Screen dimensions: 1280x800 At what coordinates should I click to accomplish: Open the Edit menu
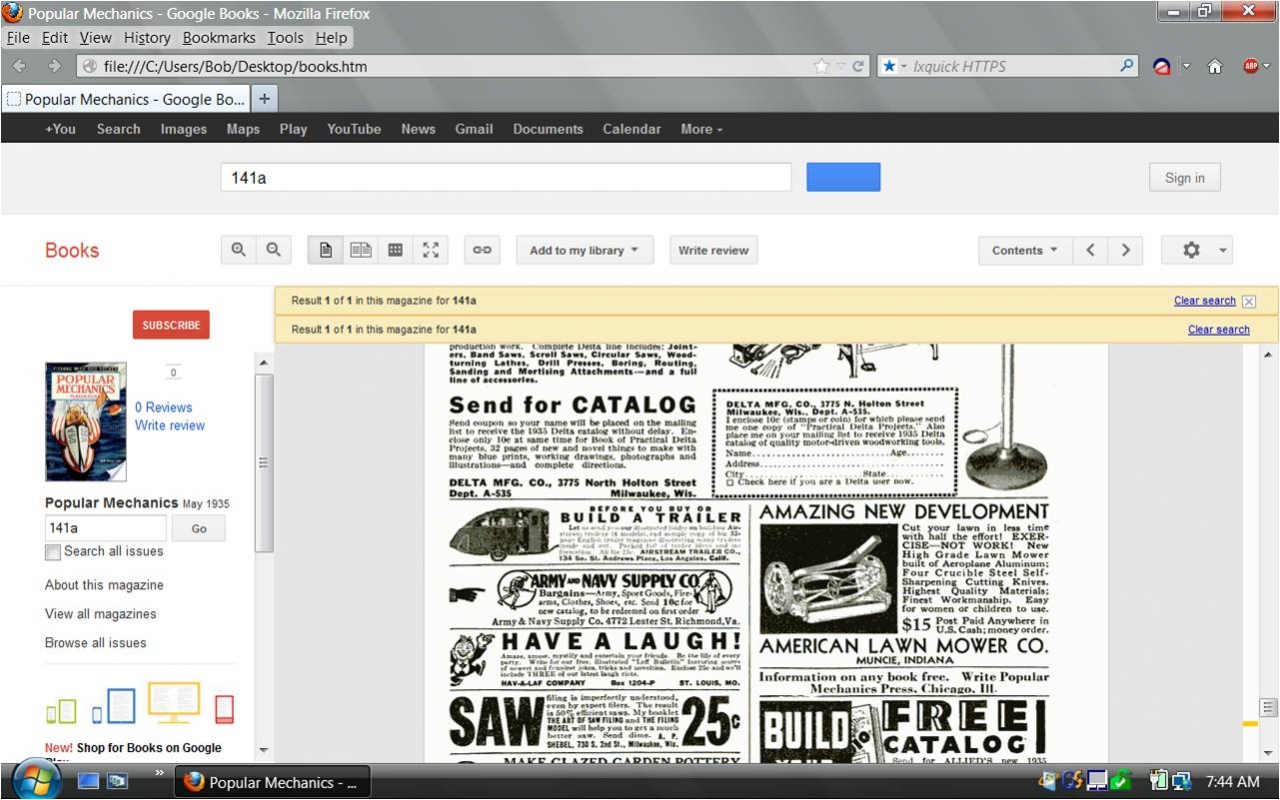[x=55, y=38]
